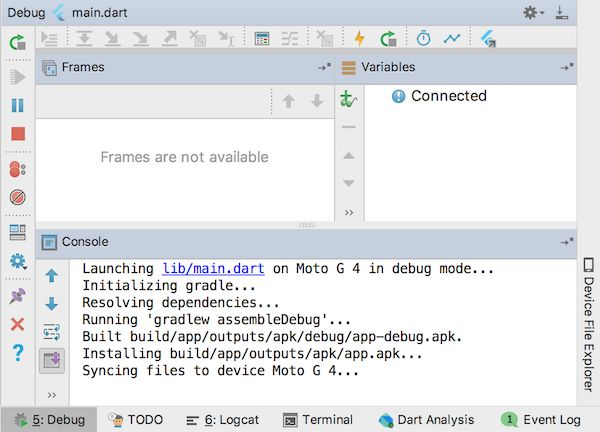
Task: Click 'Syncing files to device Moto G 4...' line
Action: pyautogui.click(x=220, y=371)
